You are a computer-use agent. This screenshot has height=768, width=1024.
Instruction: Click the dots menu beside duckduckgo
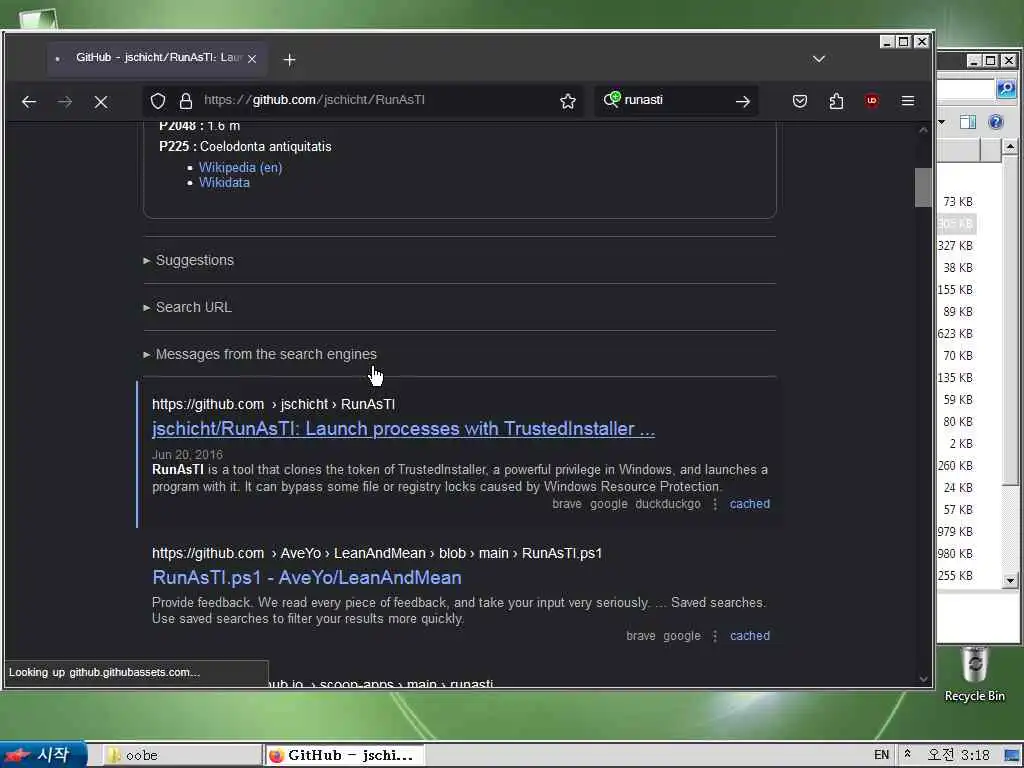715,504
